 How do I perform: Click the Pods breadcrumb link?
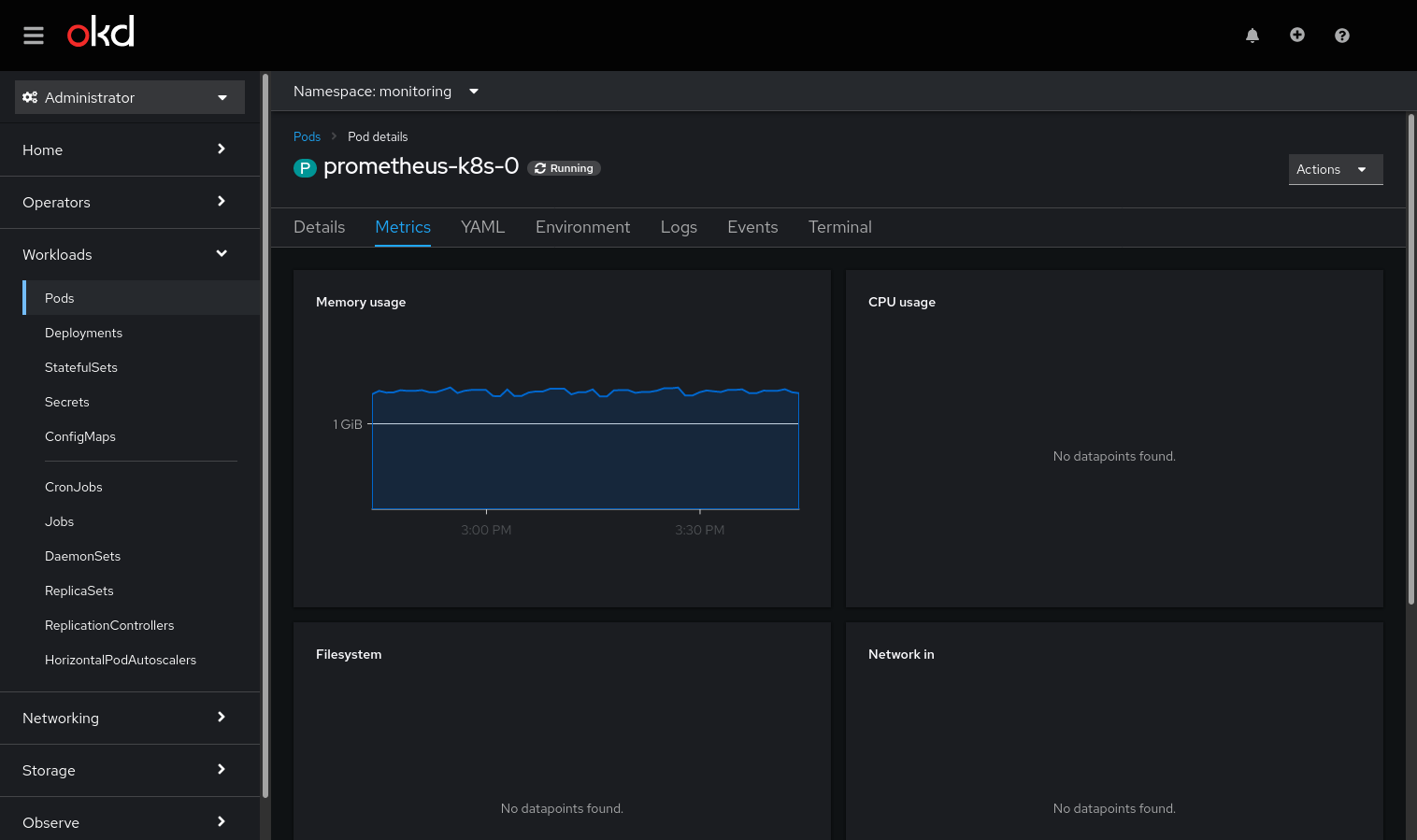(307, 136)
